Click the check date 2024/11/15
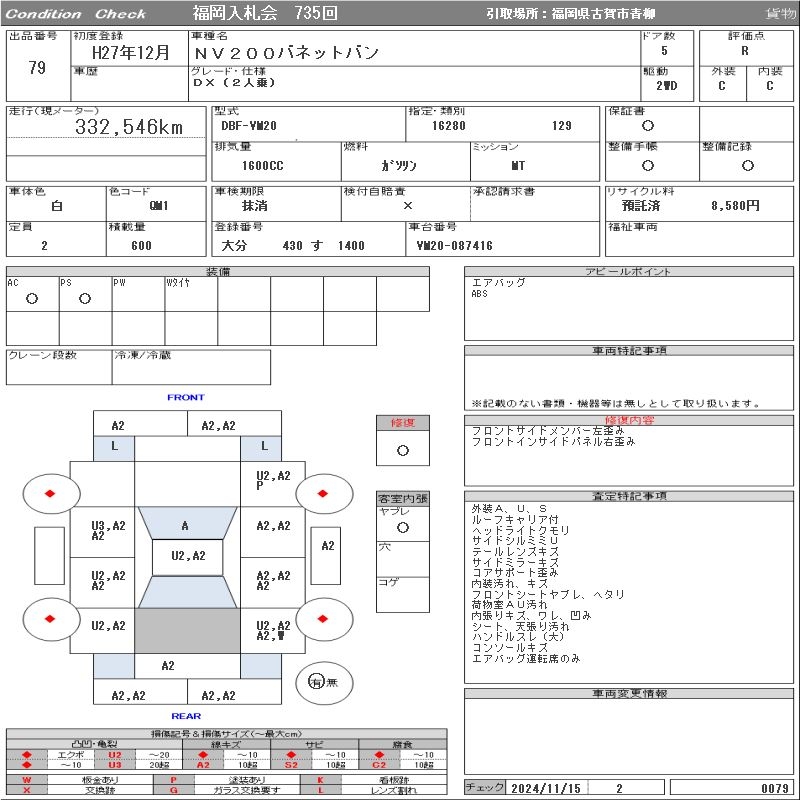 coord(546,788)
